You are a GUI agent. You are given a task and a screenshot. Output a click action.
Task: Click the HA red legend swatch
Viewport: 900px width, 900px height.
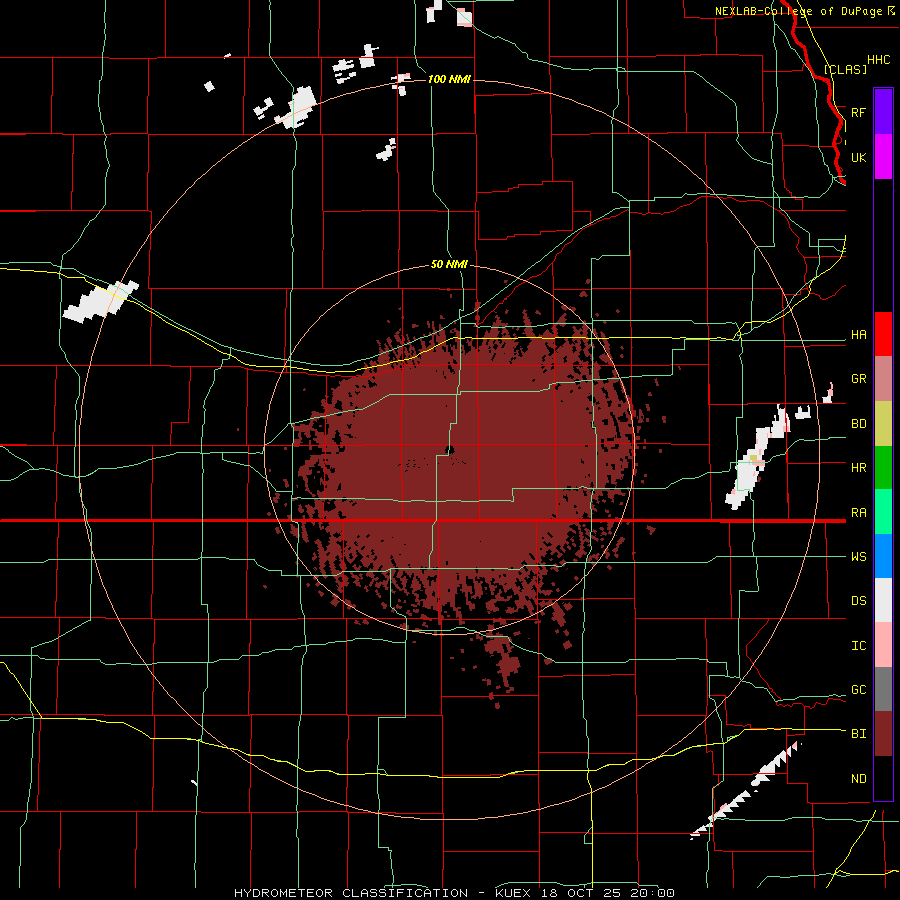(x=883, y=334)
